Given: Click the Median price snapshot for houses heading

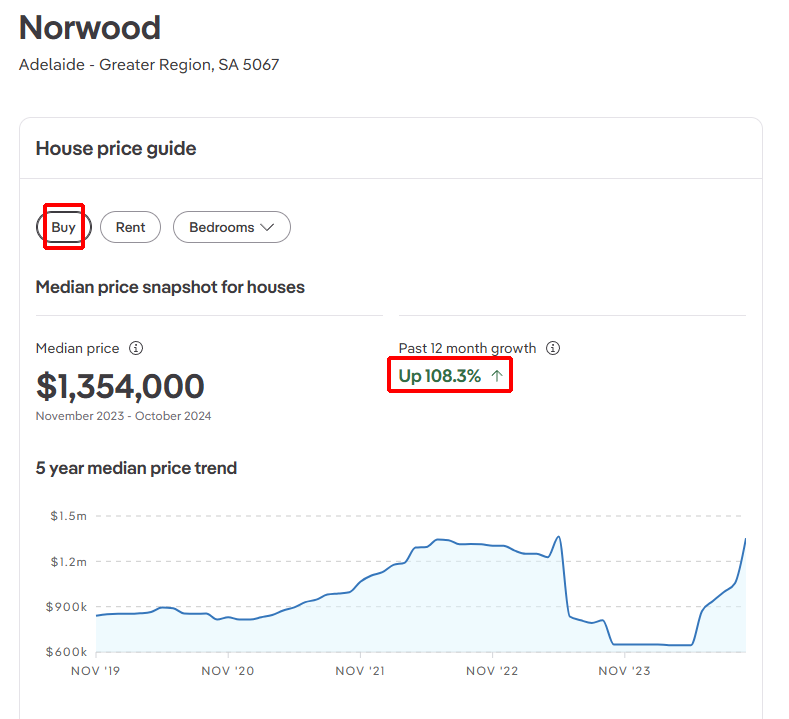Looking at the screenshot, I should (x=170, y=287).
